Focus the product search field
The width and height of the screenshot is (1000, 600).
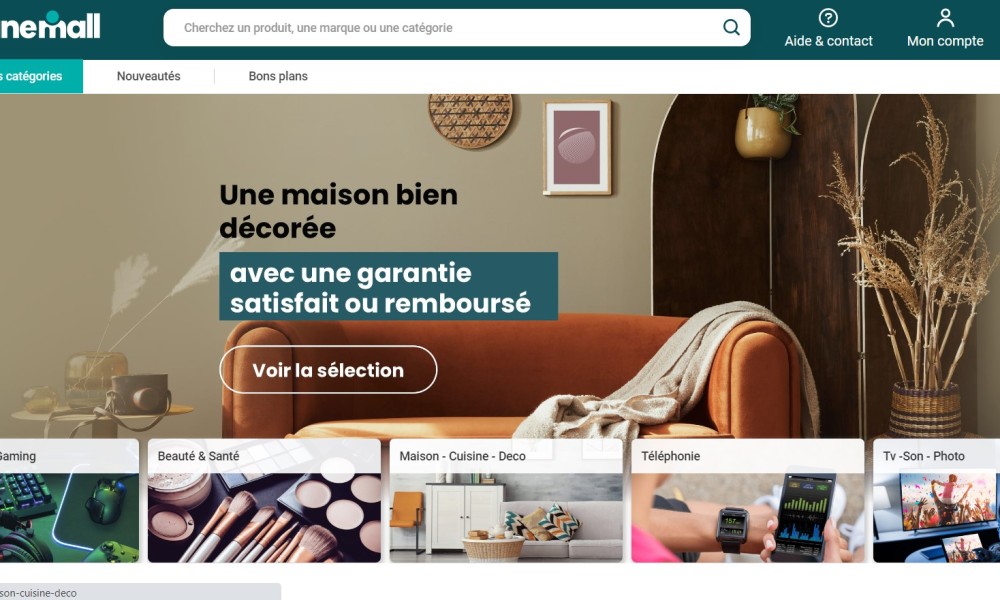(x=457, y=27)
